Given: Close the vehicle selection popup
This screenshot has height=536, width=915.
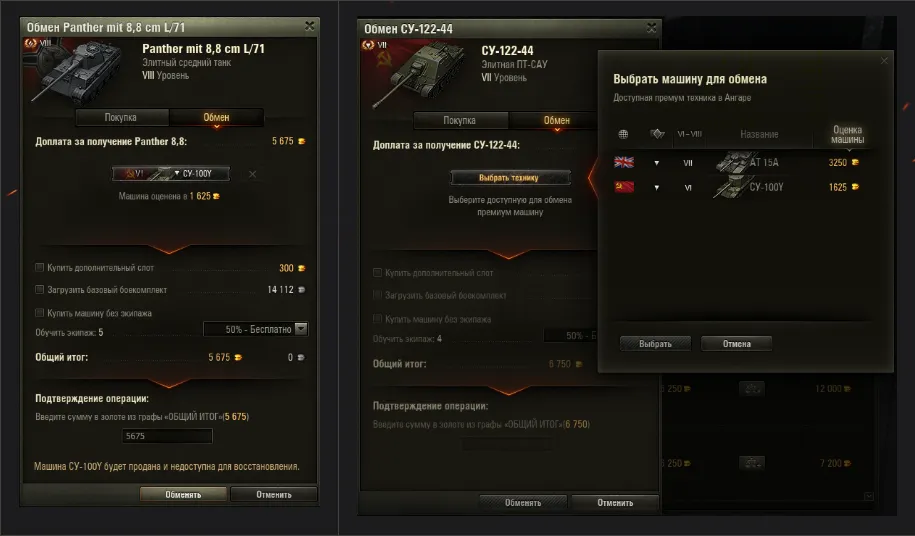Looking at the screenshot, I should [x=884, y=61].
